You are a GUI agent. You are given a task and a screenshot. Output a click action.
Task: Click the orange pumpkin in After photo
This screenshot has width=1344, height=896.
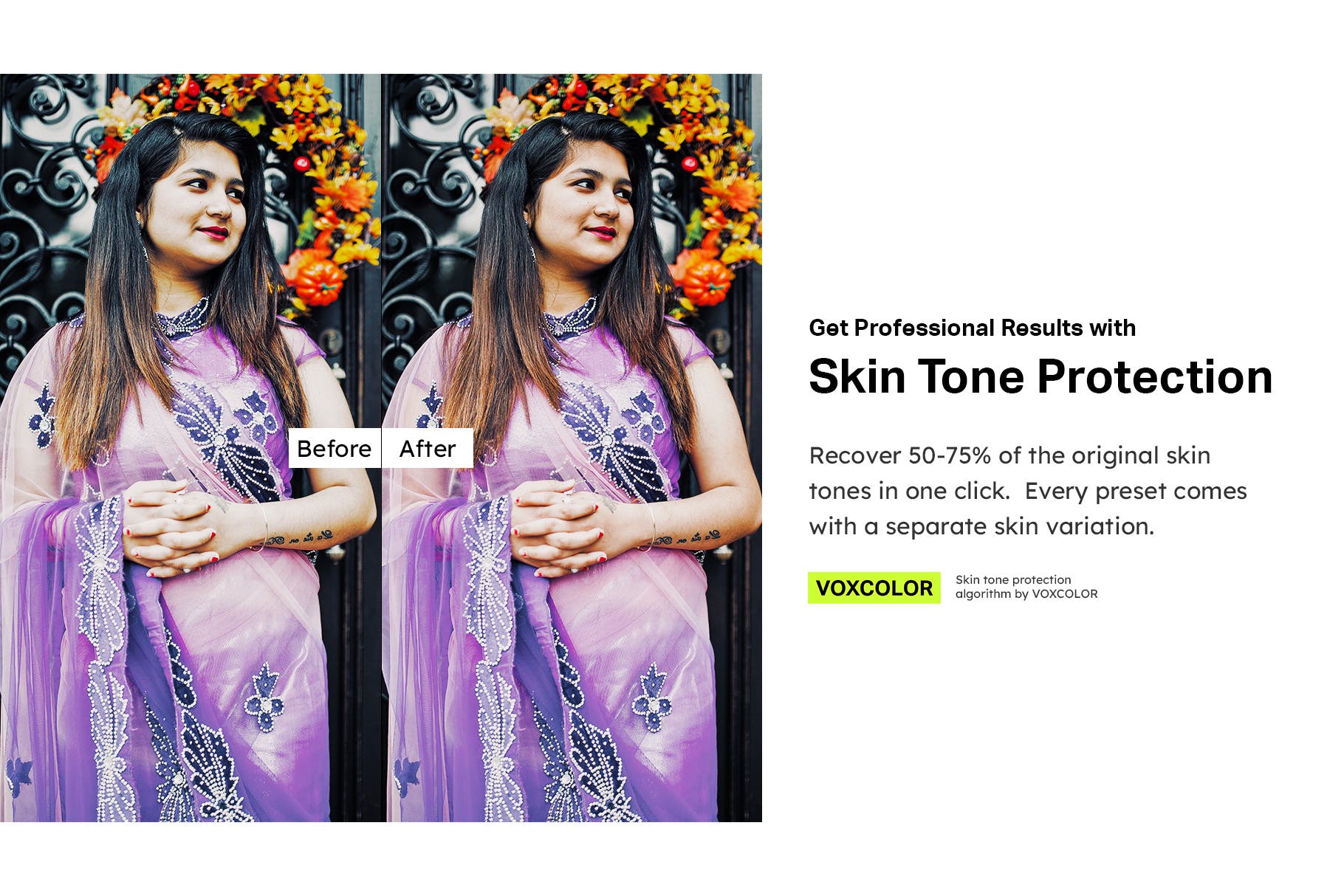tap(707, 282)
